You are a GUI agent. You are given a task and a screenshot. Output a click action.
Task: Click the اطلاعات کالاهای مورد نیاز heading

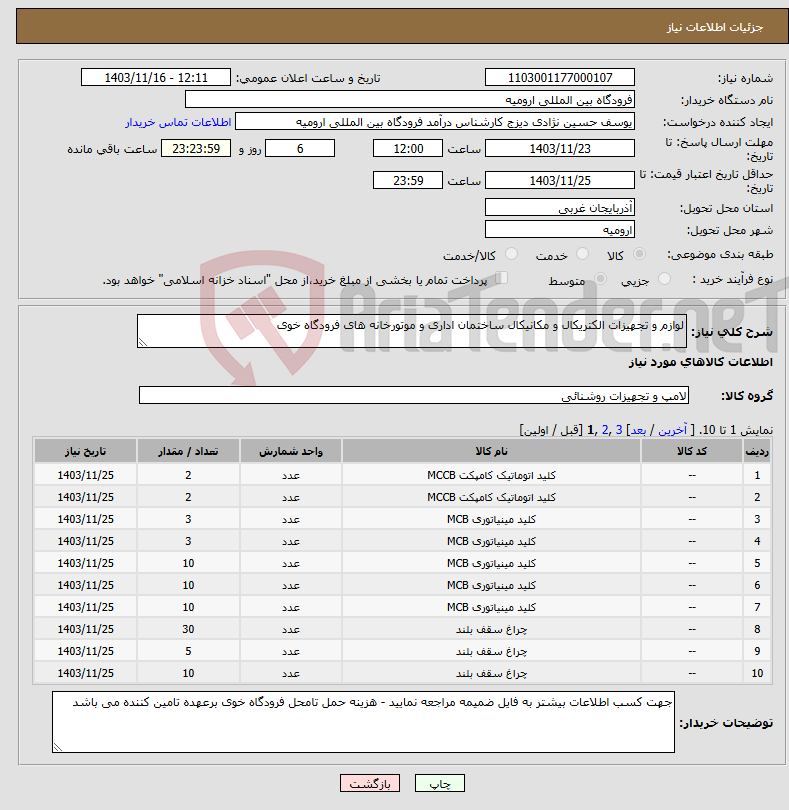click(701, 362)
